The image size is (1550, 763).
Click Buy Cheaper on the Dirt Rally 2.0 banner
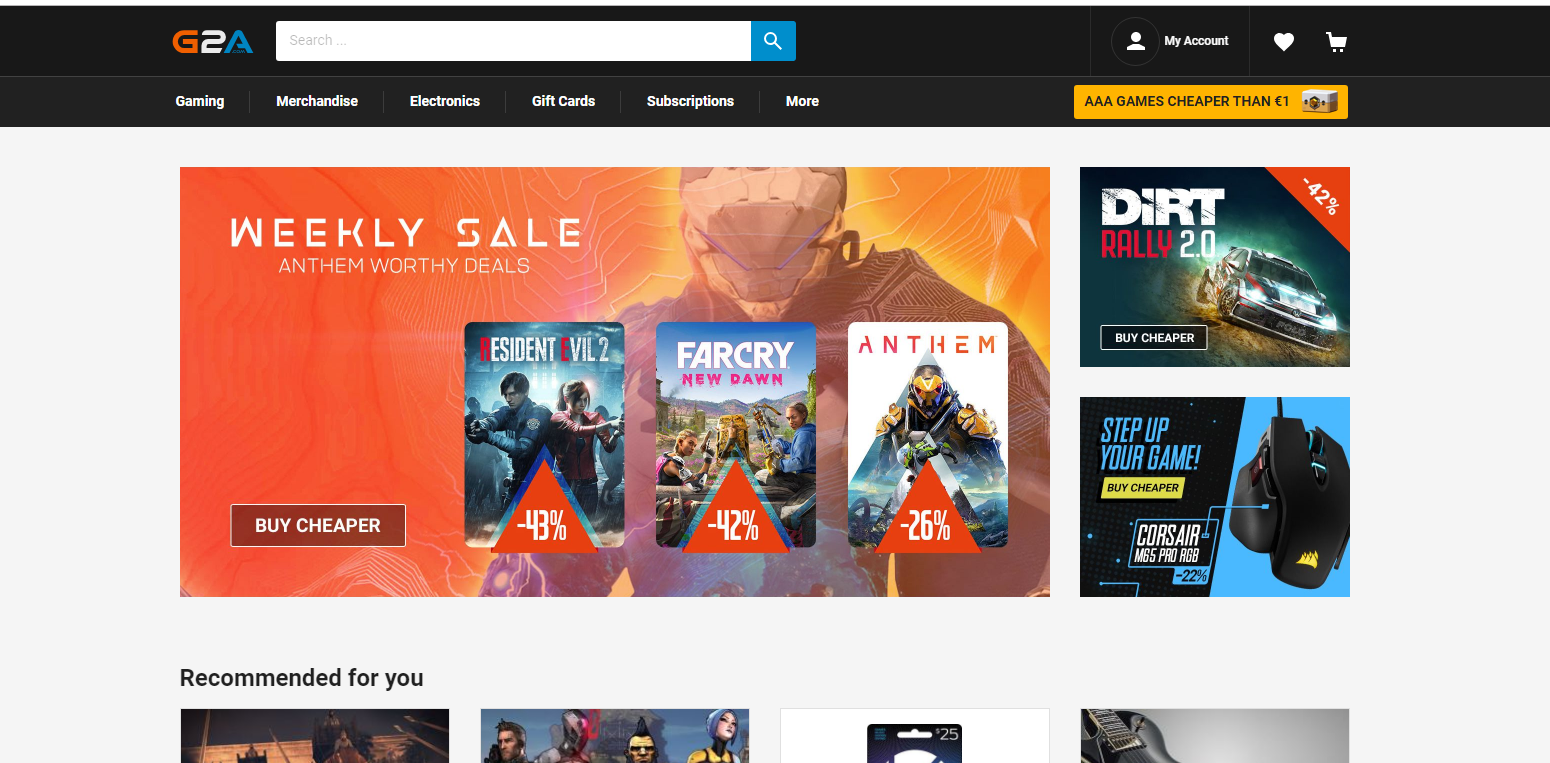tap(1154, 338)
